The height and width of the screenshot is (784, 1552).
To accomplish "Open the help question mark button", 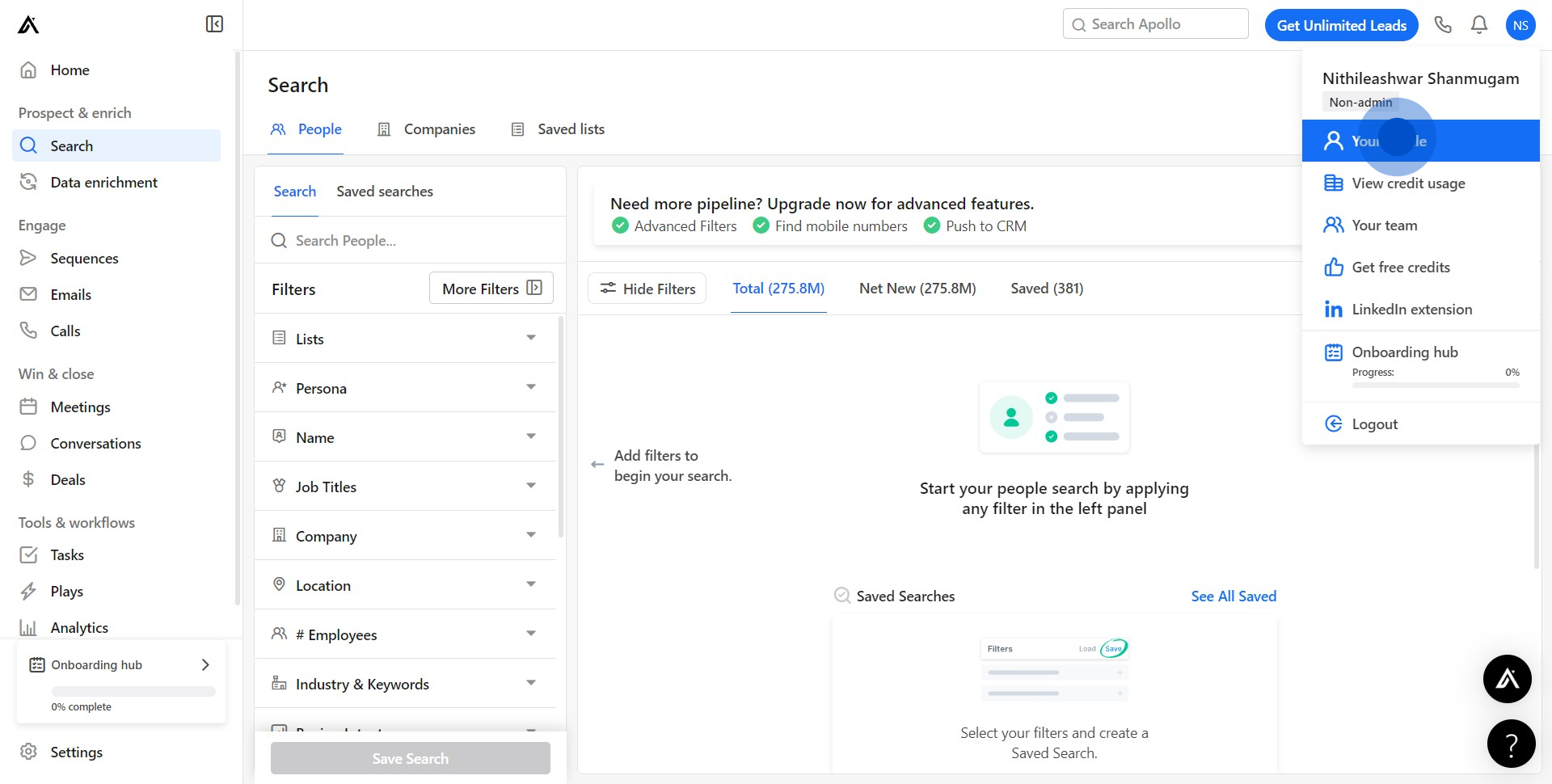I will (x=1511, y=743).
